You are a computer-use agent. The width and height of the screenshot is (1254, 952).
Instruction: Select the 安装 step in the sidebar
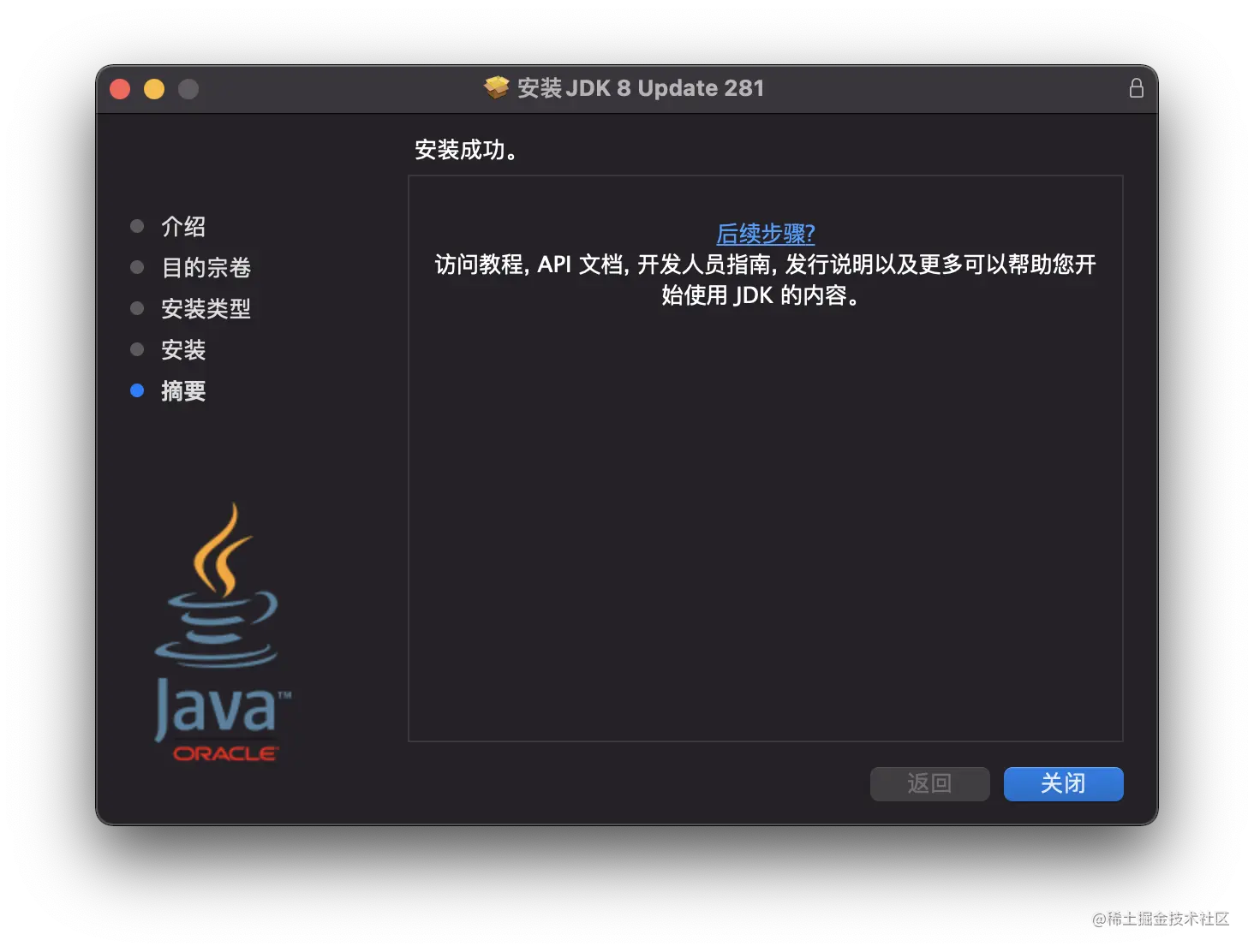click(182, 349)
